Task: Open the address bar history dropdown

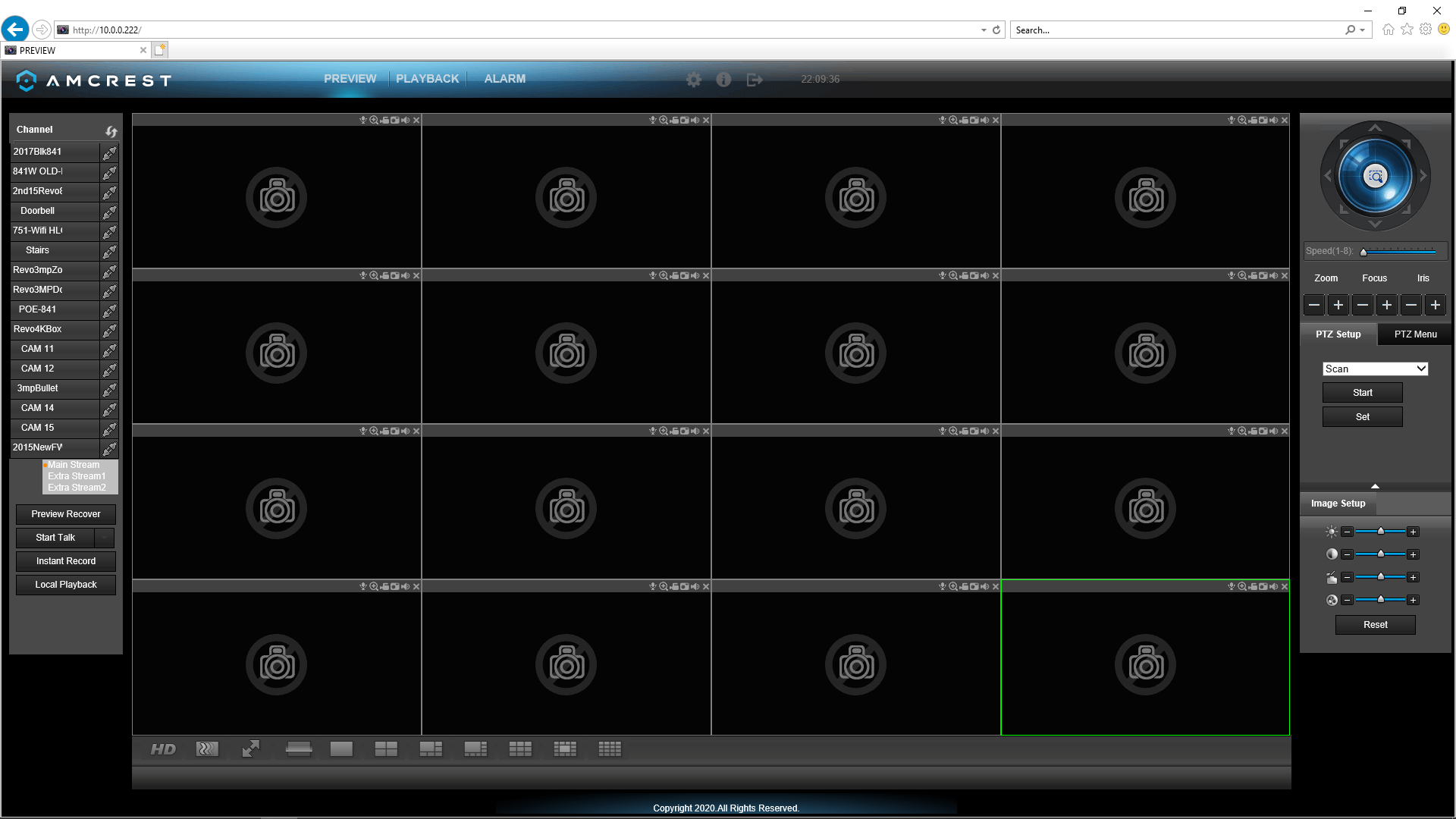Action: pos(984,30)
